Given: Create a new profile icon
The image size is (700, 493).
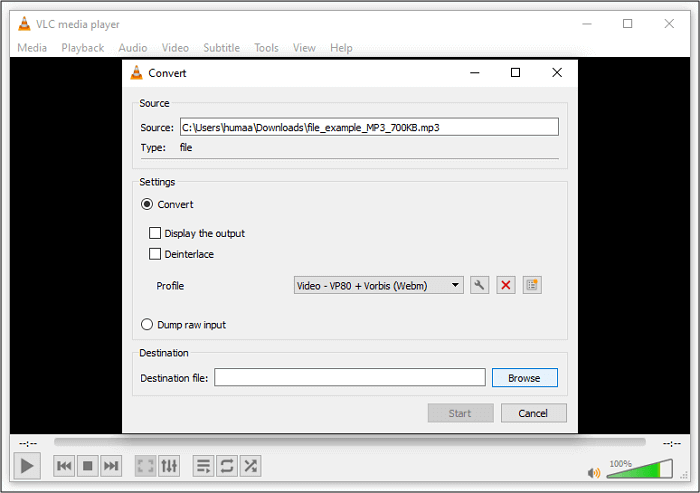Looking at the screenshot, I should pos(532,286).
